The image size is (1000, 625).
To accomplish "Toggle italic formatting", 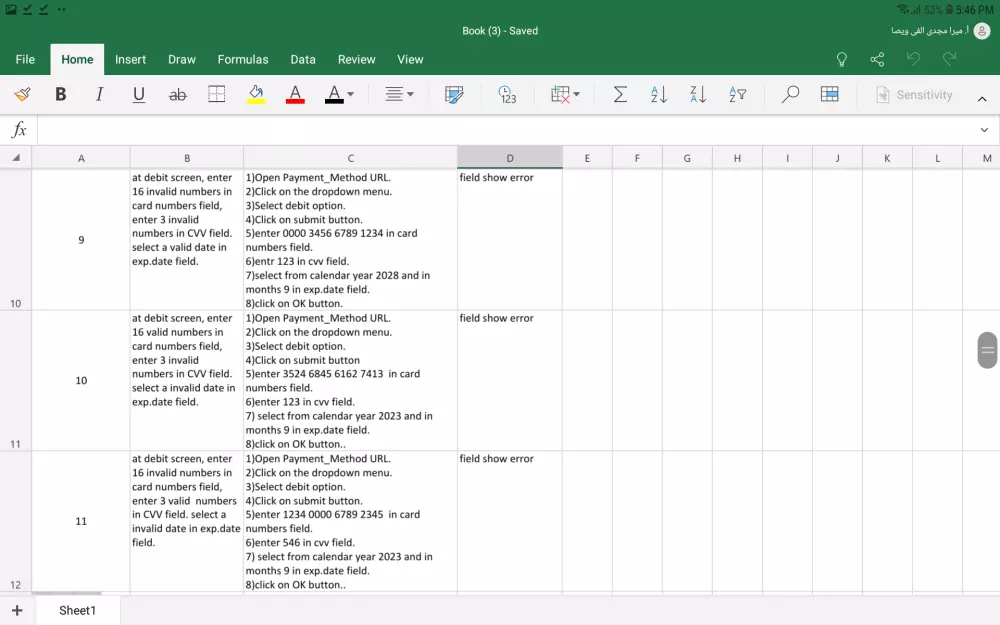I will [x=99, y=95].
